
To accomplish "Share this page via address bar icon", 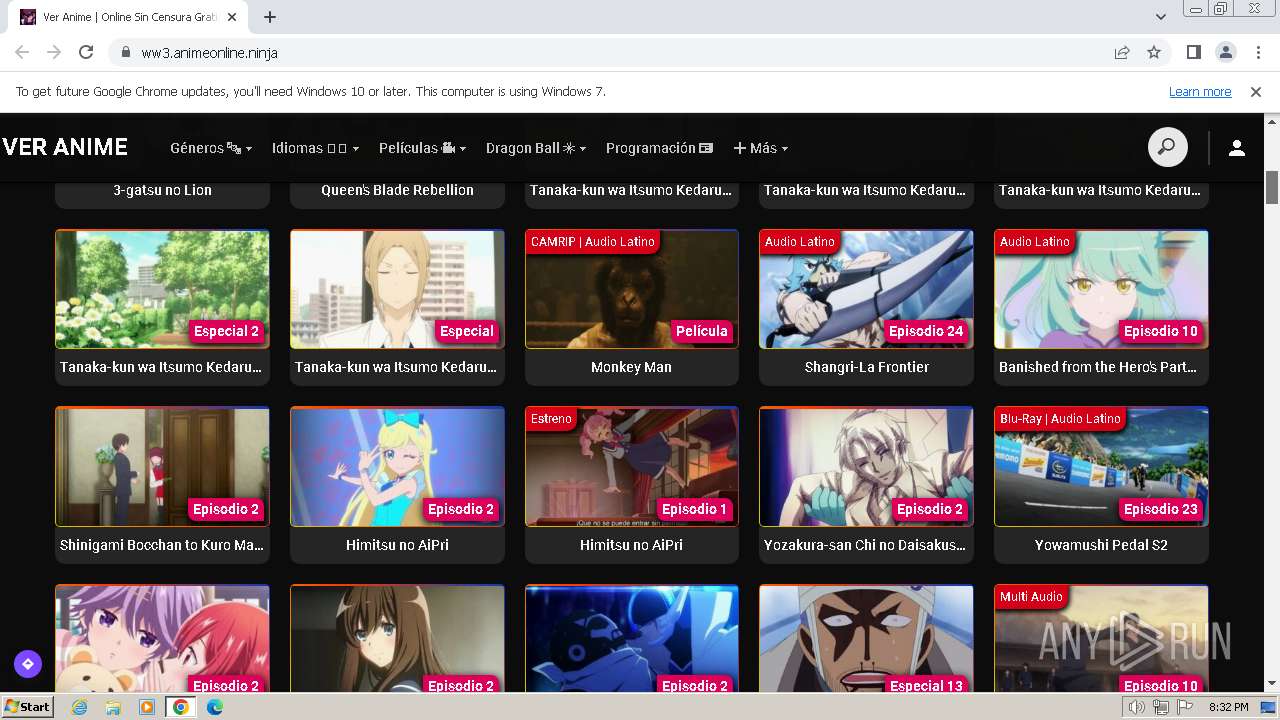I will 1122,52.
